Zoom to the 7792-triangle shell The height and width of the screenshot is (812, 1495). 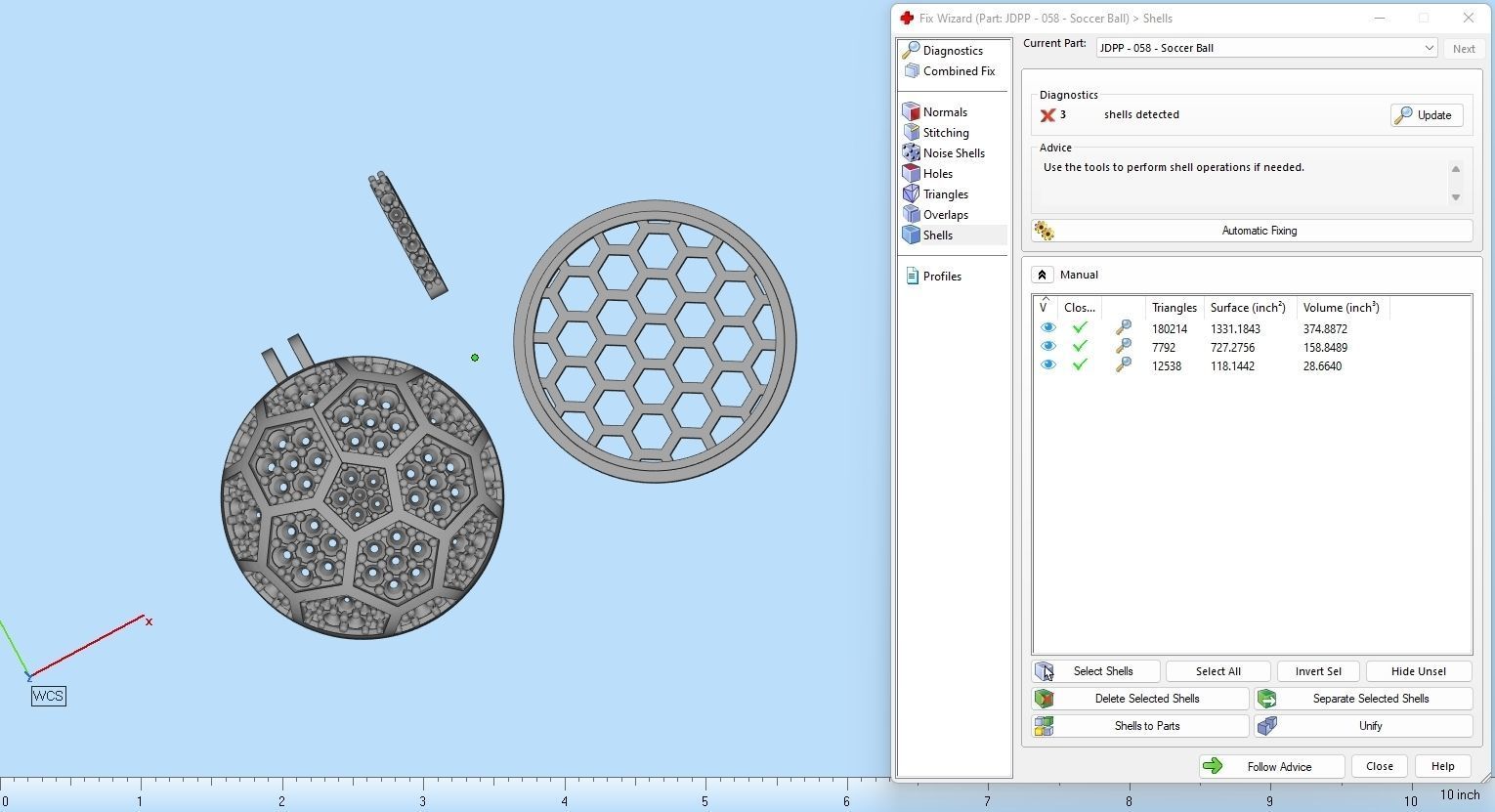1124,347
